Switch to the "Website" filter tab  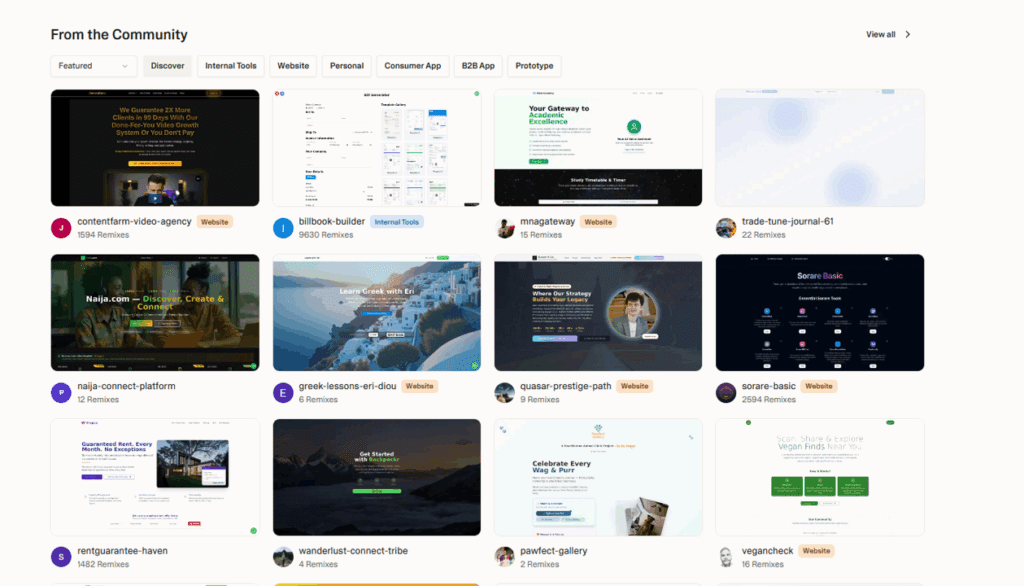tap(292, 65)
